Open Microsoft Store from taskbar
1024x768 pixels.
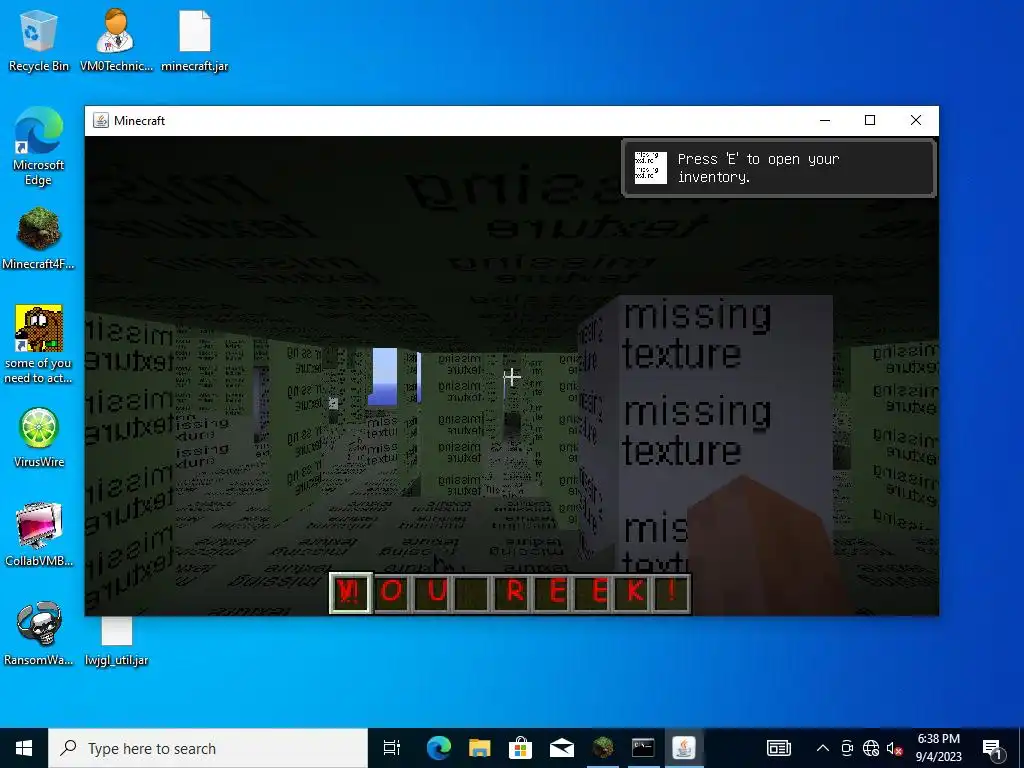coord(520,748)
